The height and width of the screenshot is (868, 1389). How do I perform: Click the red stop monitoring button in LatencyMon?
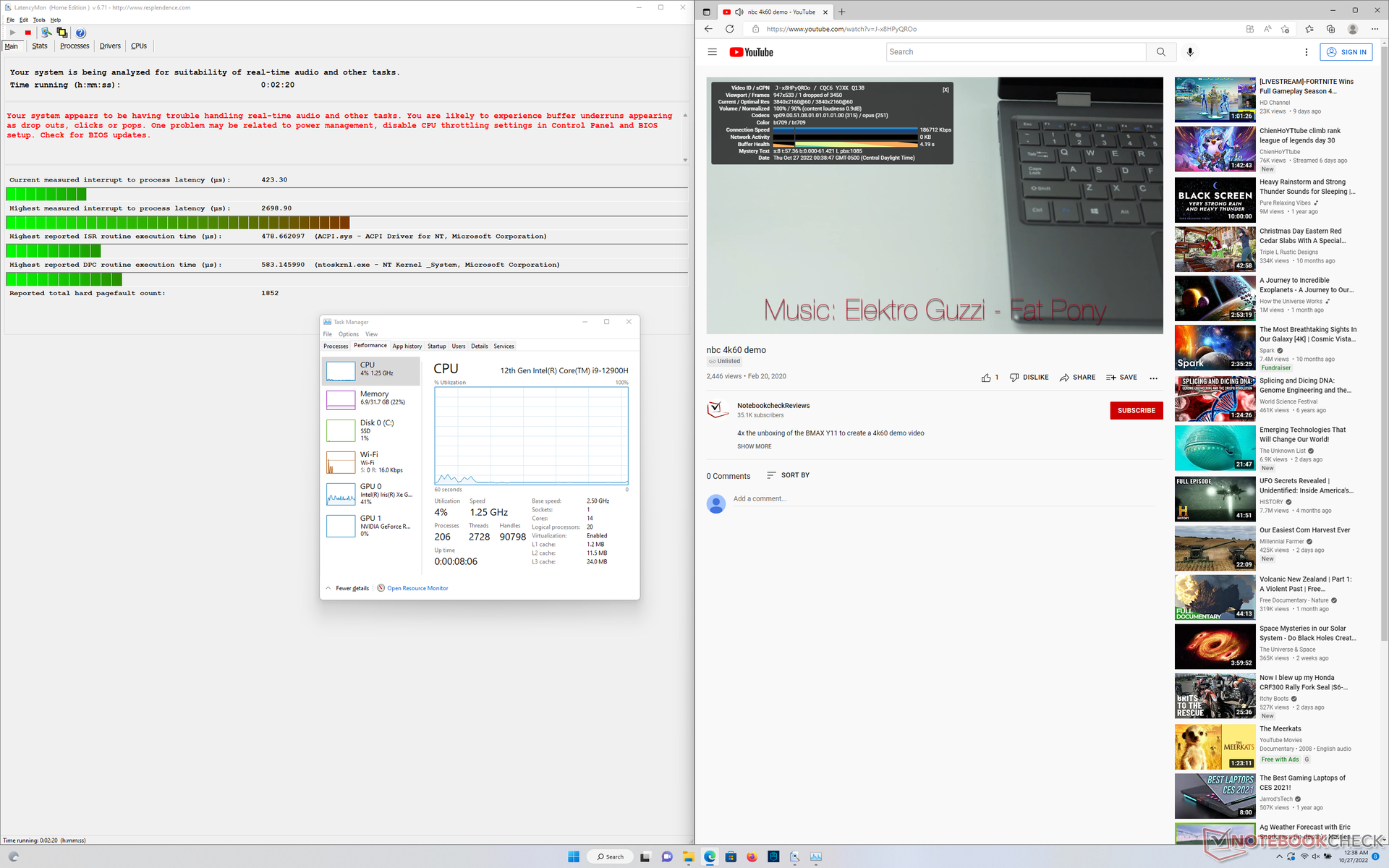coord(28,33)
